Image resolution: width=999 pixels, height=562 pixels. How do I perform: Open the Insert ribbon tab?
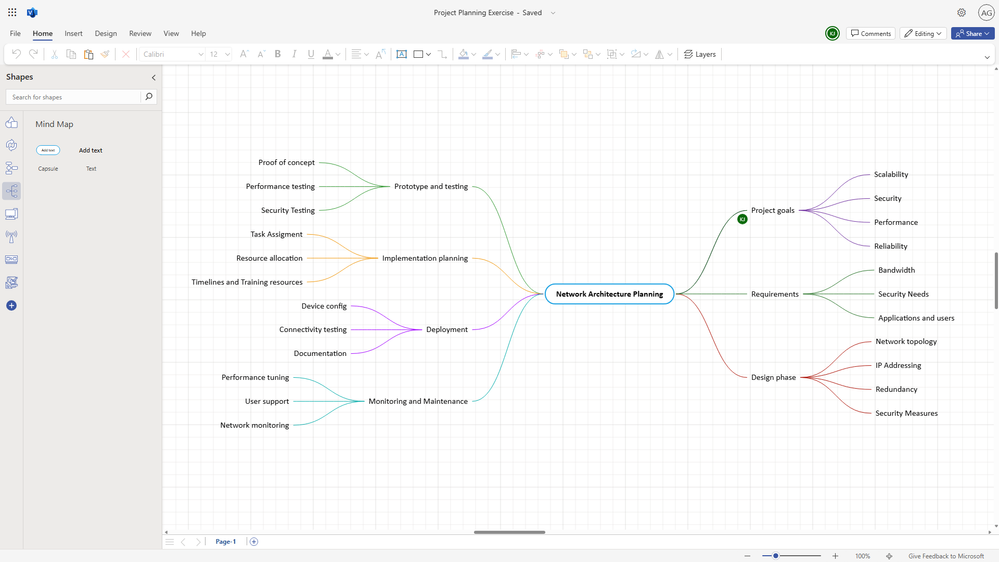(x=74, y=33)
